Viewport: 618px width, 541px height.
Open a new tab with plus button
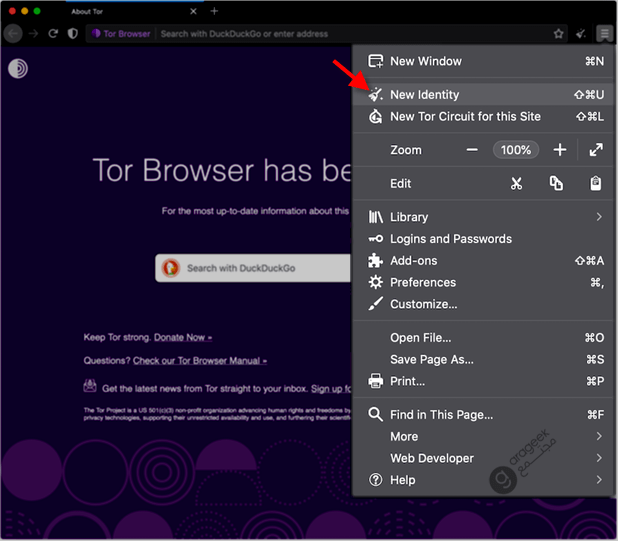coord(214,11)
